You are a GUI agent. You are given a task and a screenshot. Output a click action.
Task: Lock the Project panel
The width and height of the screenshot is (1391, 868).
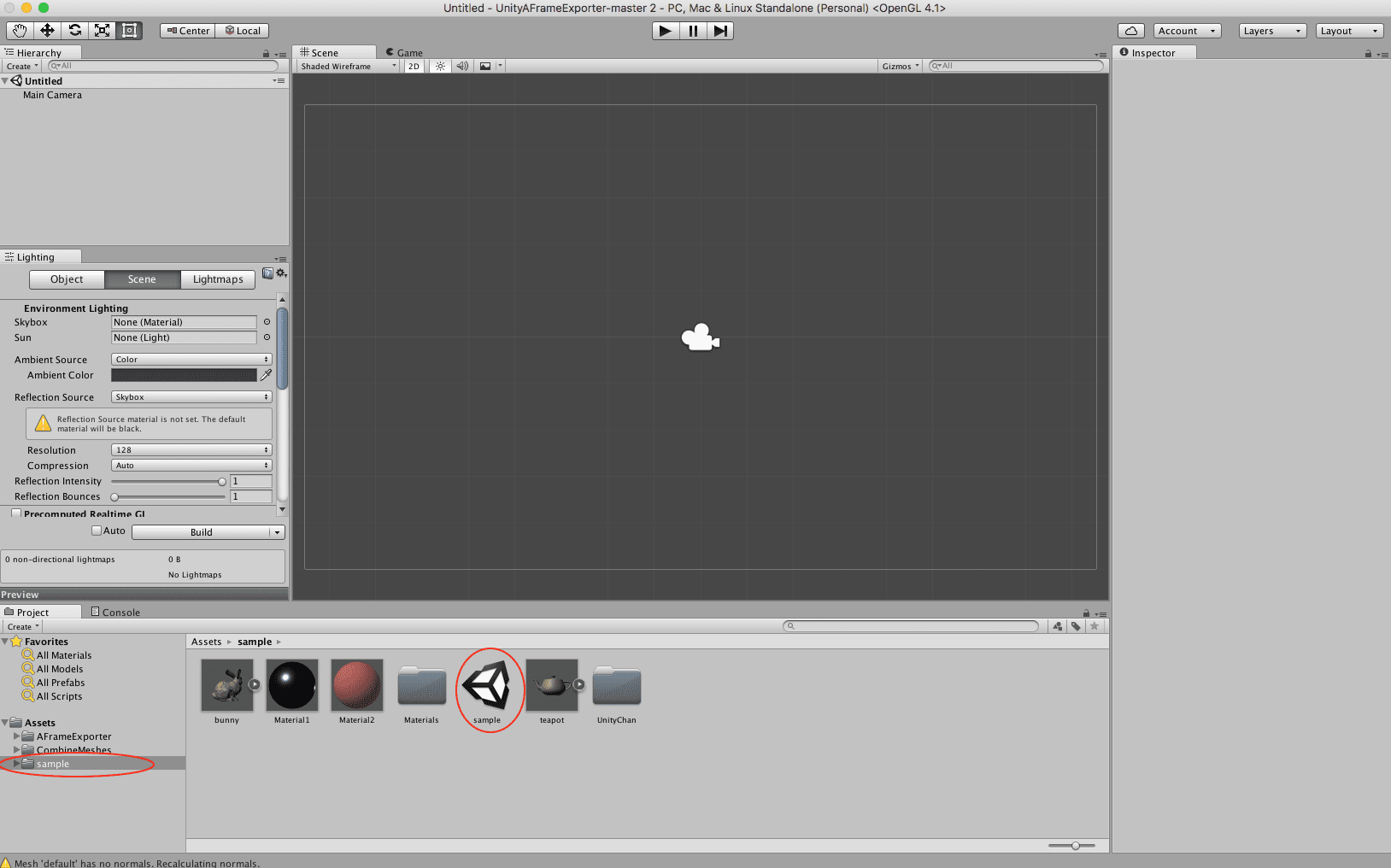click(1086, 613)
